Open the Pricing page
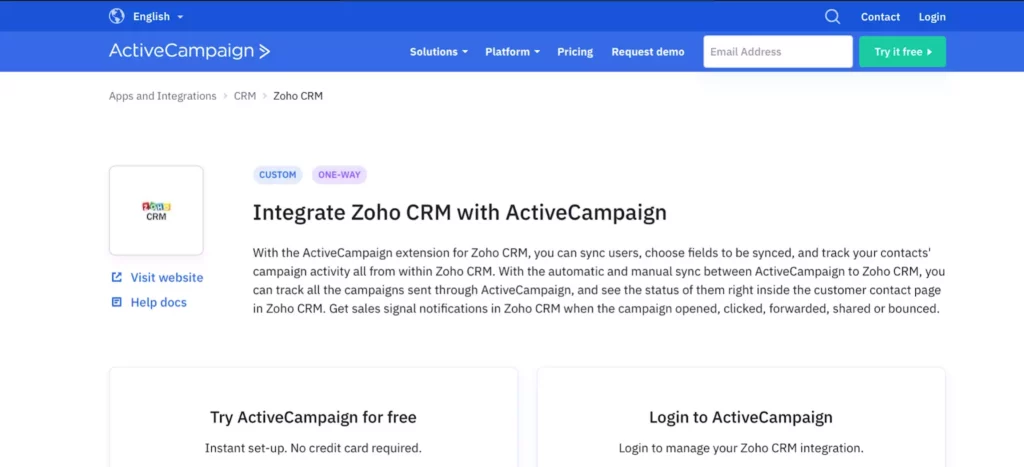Image resolution: width=1024 pixels, height=467 pixels. (x=575, y=52)
